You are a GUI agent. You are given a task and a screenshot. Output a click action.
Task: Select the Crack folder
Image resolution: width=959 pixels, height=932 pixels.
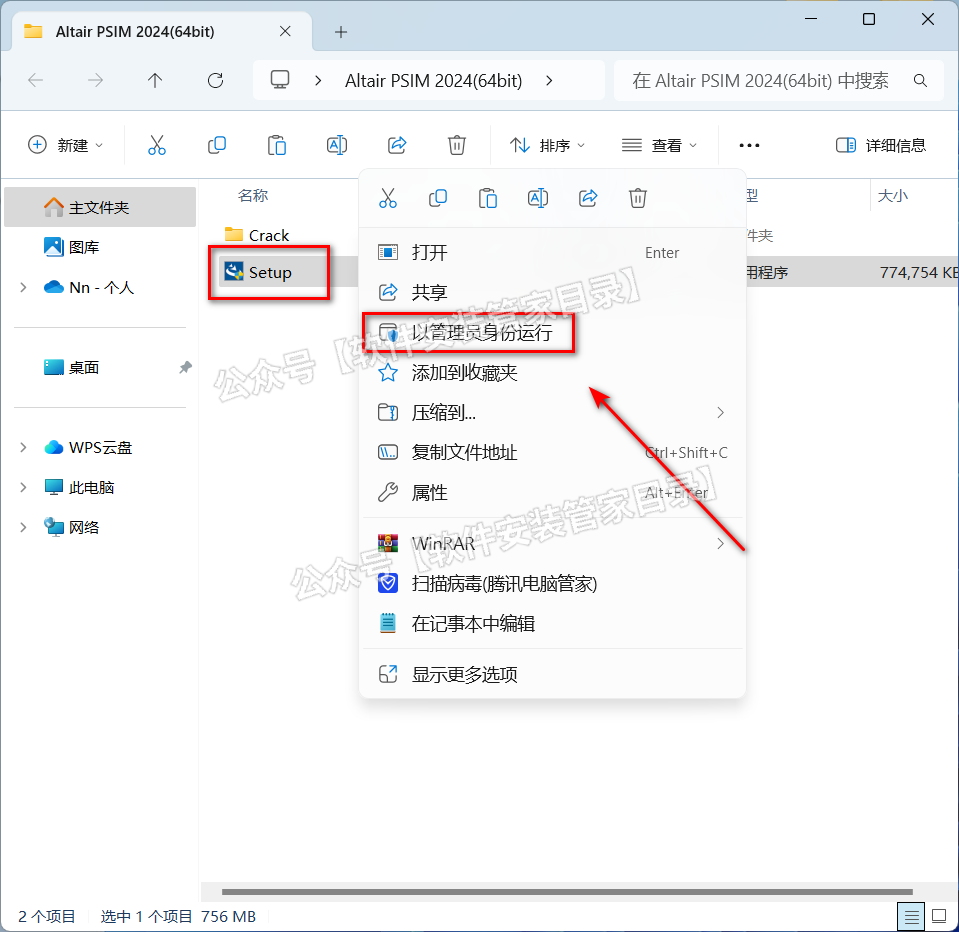(x=257, y=235)
